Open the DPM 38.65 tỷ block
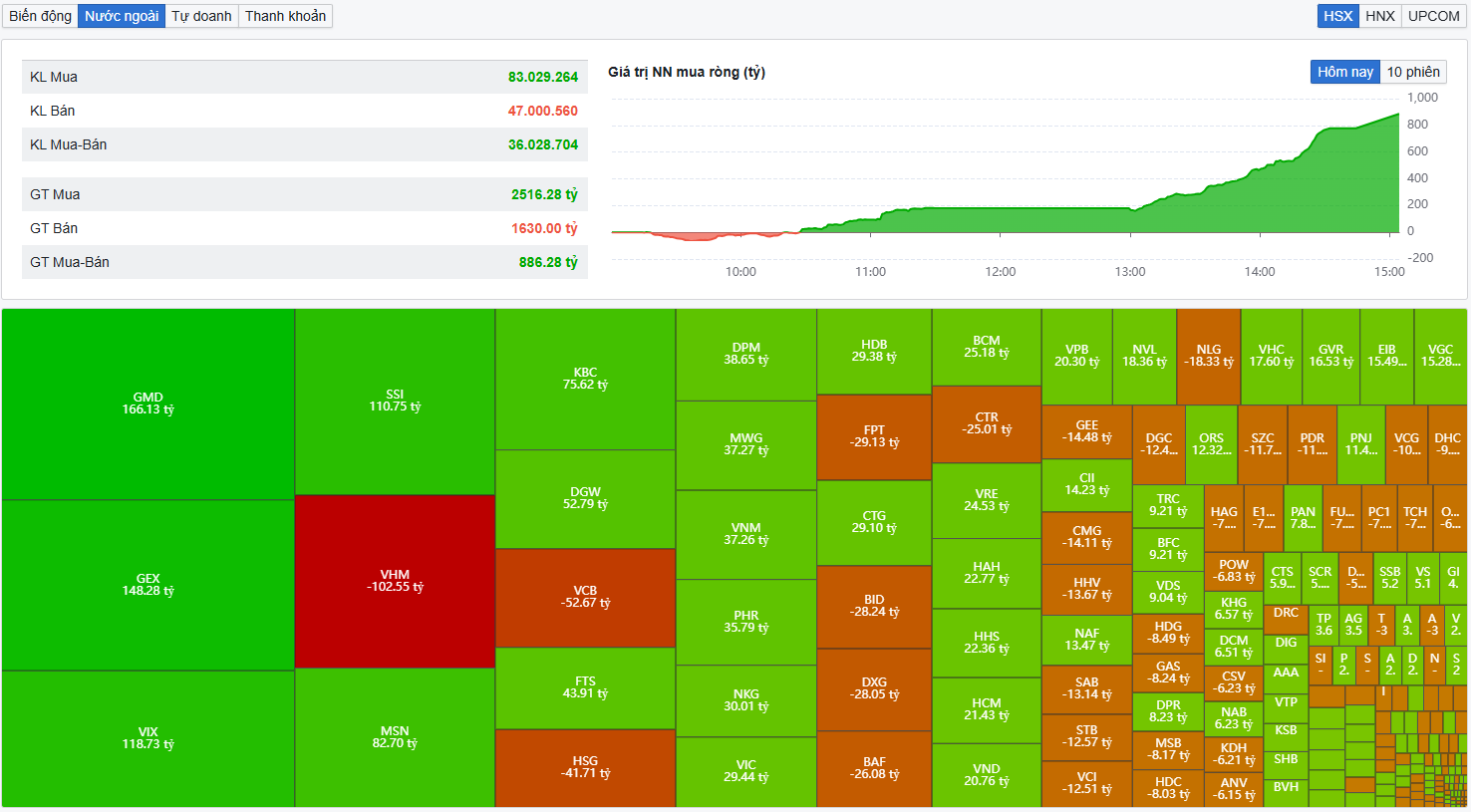Viewport: 1471px width, 812px height. [x=745, y=355]
